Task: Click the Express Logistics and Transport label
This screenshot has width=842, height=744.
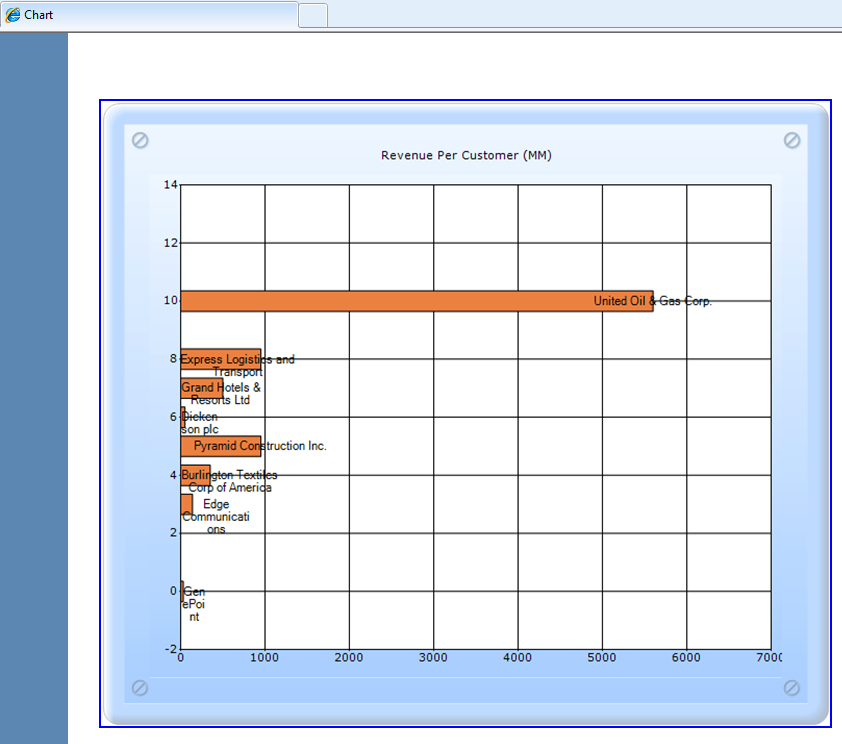Action: (x=237, y=366)
